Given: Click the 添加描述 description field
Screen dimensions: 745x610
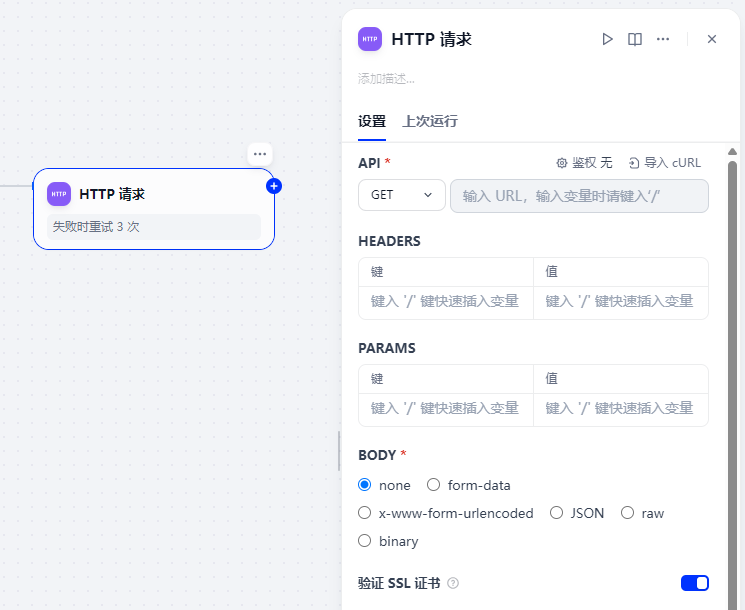Looking at the screenshot, I should click(386, 79).
